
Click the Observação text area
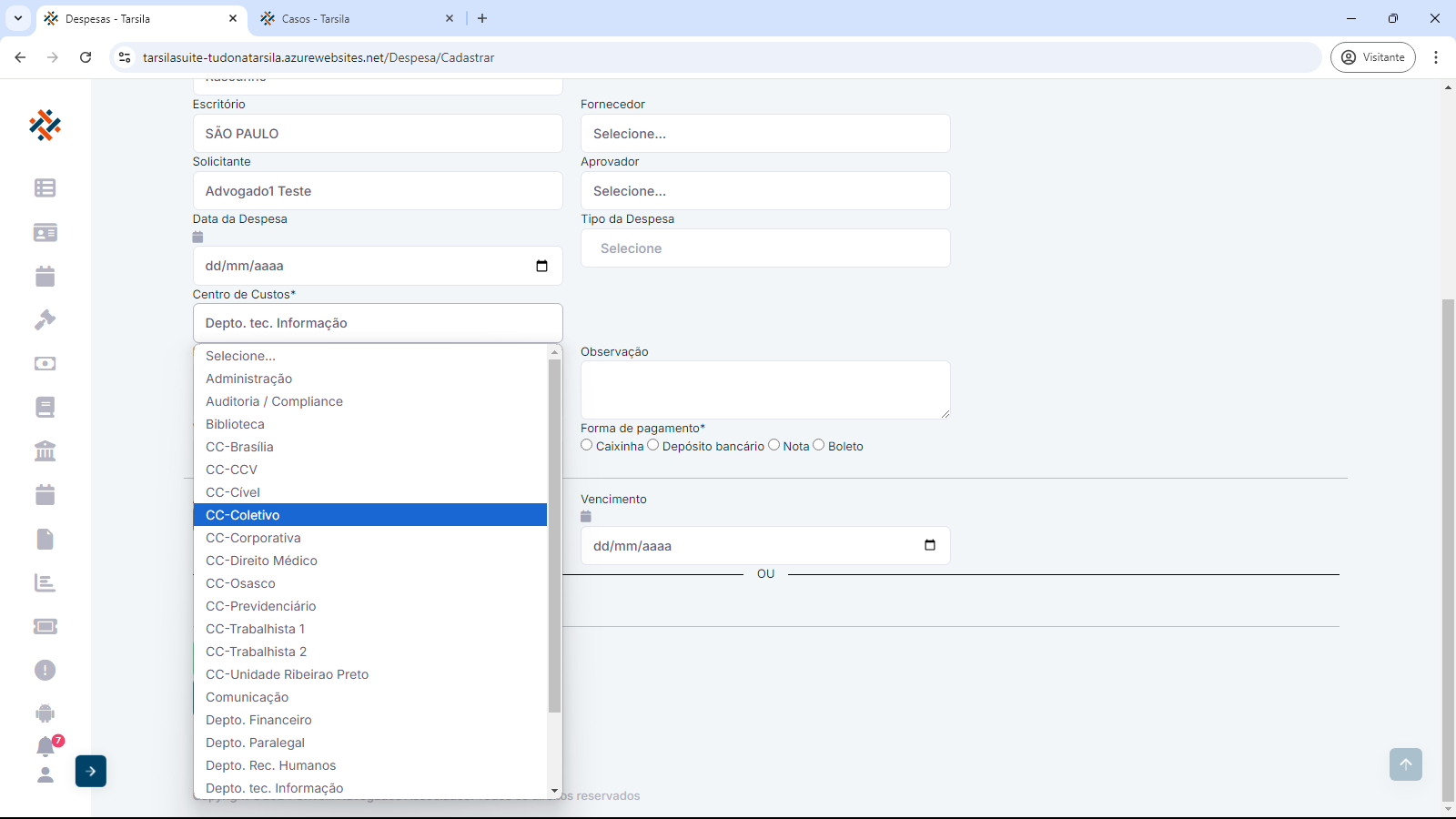[765, 389]
